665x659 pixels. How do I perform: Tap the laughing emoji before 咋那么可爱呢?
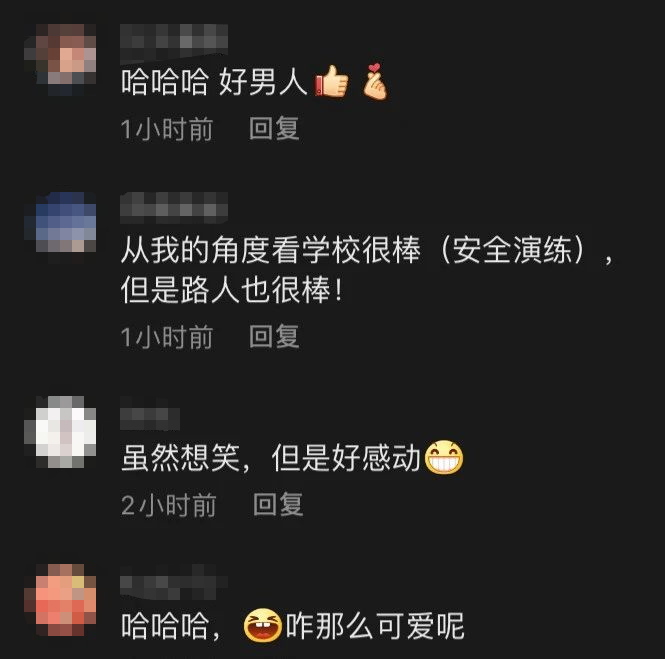(263, 625)
